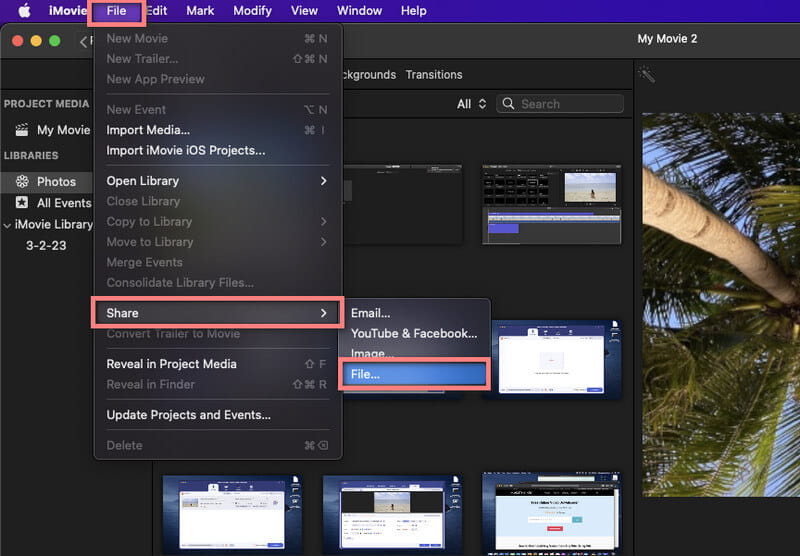Choose Import Media… from File menu
Image resolution: width=800 pixels, height=556 pixels.
217,130
